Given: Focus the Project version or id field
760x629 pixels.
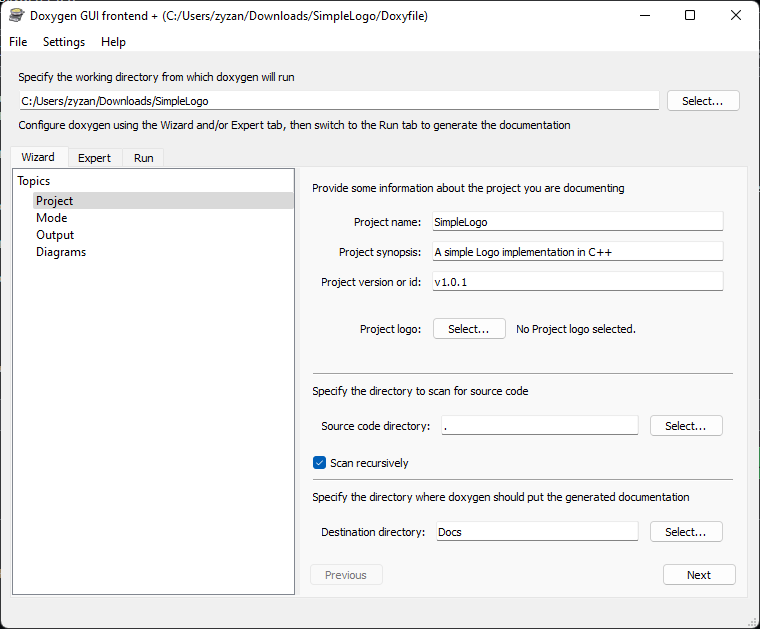Looking at the screenshot, I should (x=578, y=282).
